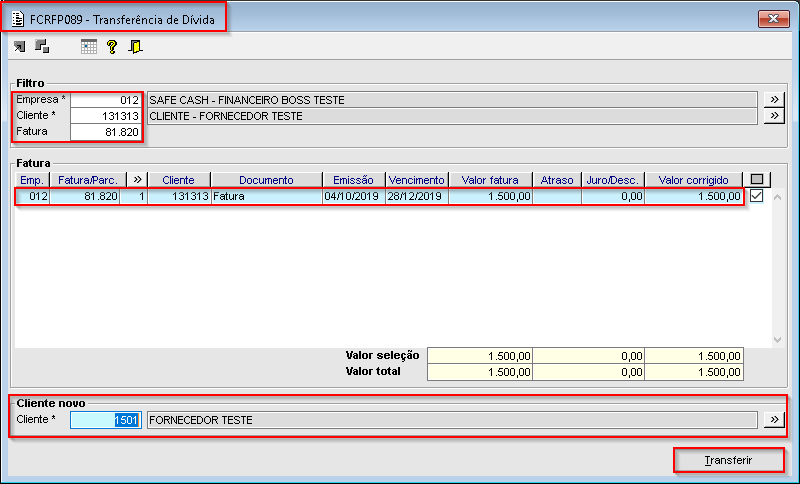Exit via the yellow door icon
This screenshot has width=800, height=484.
[135, 47]
